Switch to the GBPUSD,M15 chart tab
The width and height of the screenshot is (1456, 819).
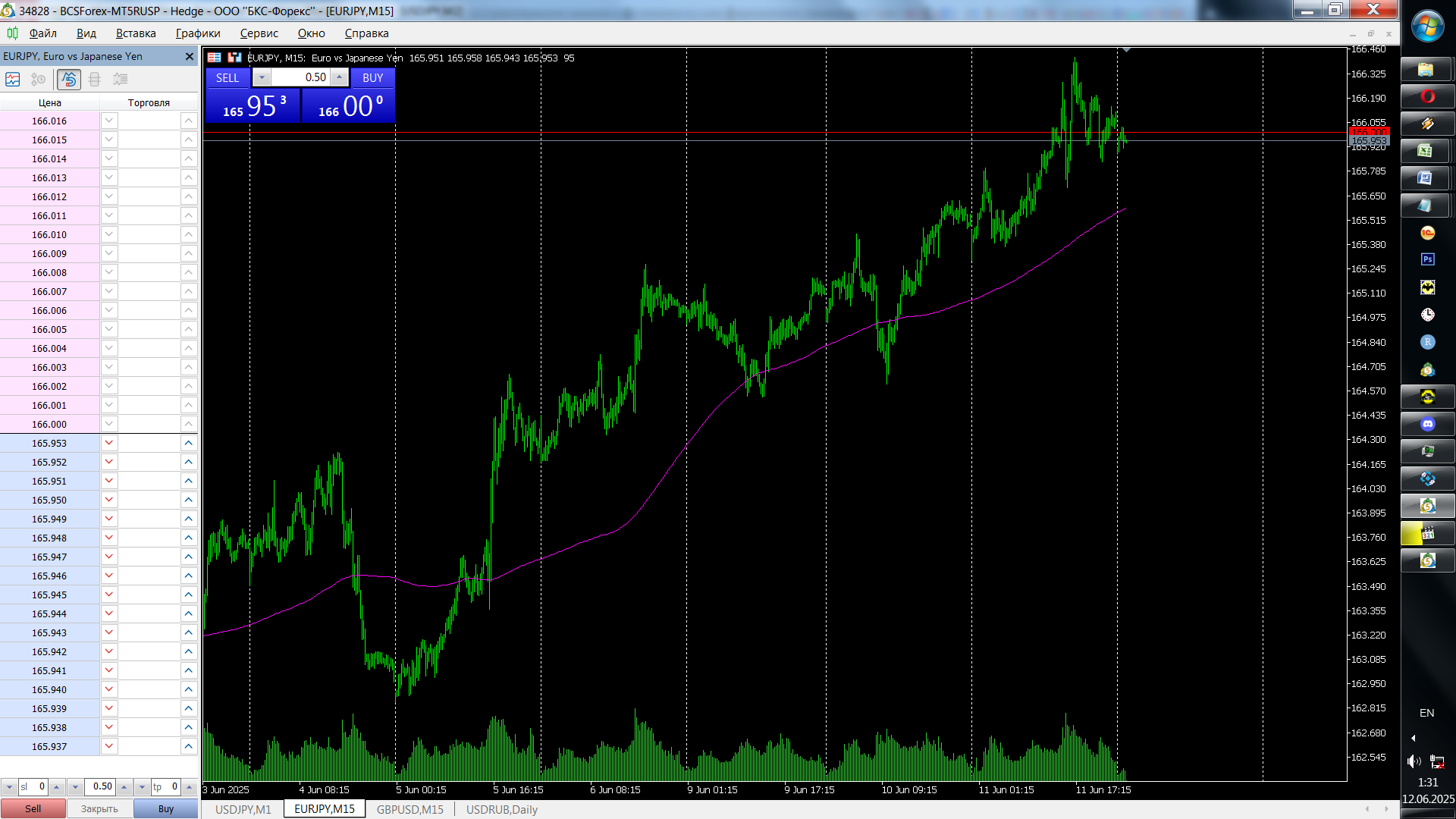point(409,809)
